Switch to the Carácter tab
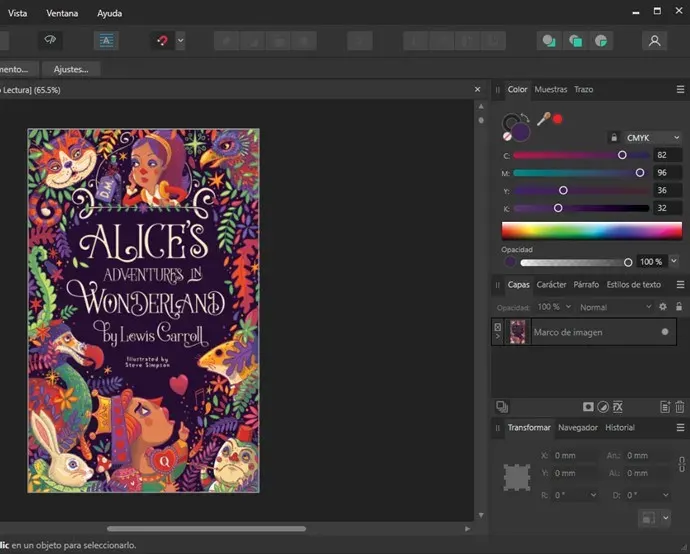The height and width of the screenshot is (554, 690). pos(551,285)
